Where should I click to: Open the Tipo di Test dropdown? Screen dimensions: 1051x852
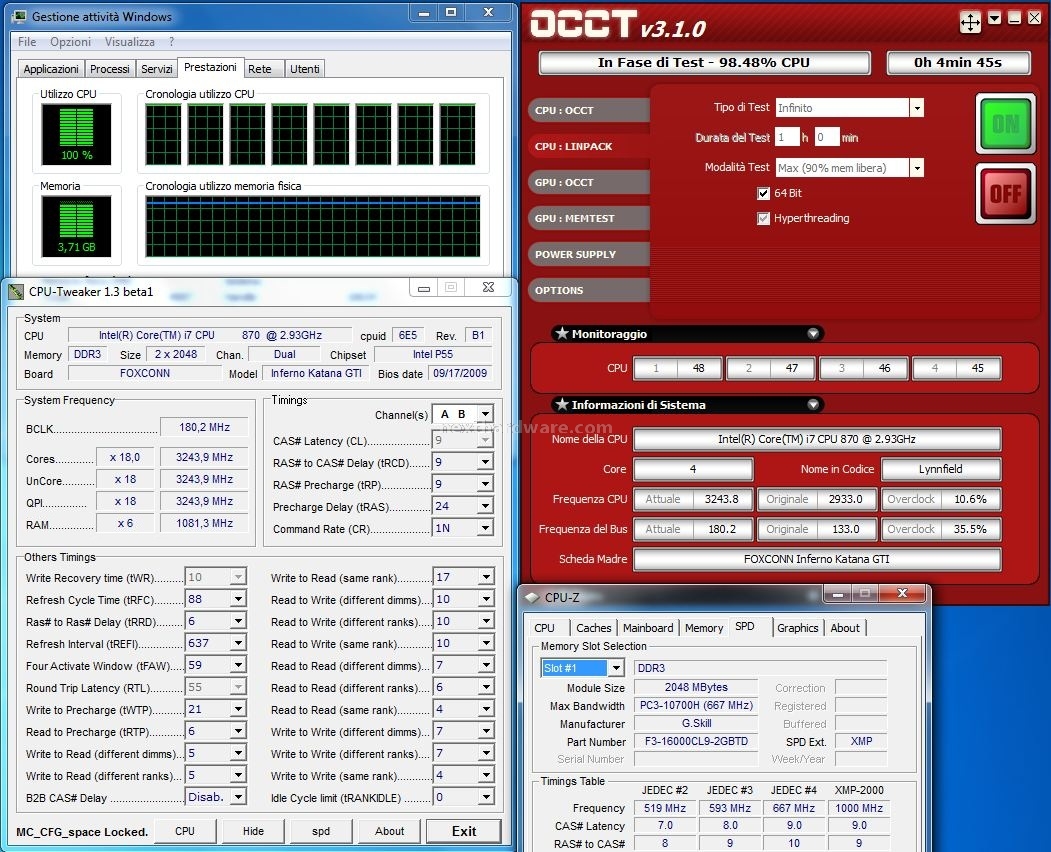coord(917,107)
